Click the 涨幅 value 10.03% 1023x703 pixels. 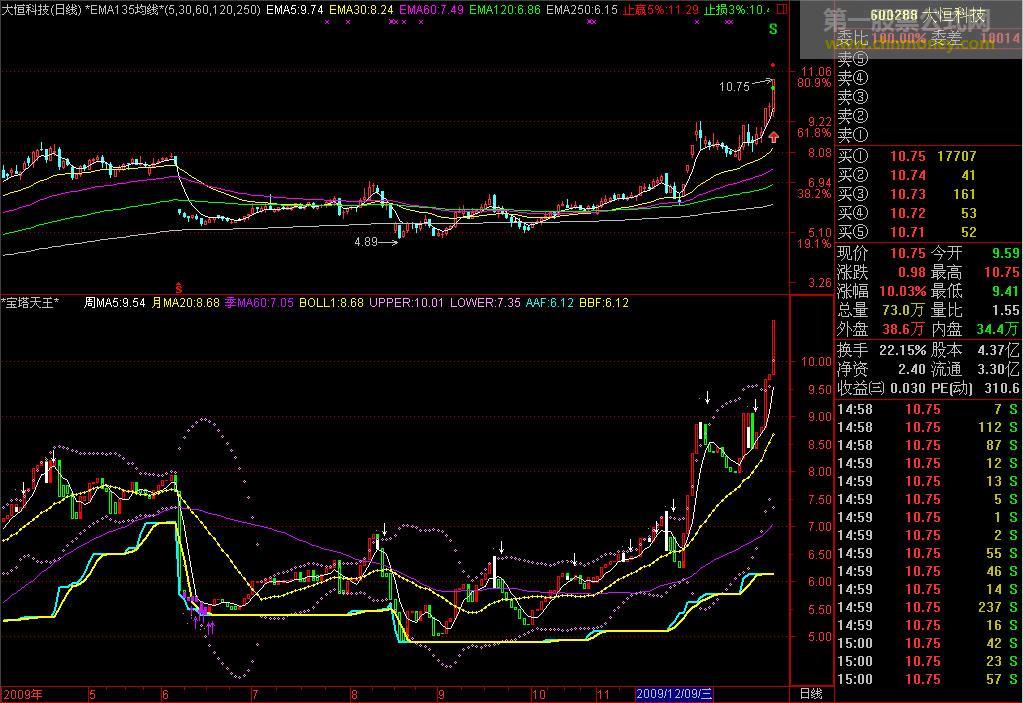(x=902, y=291)
